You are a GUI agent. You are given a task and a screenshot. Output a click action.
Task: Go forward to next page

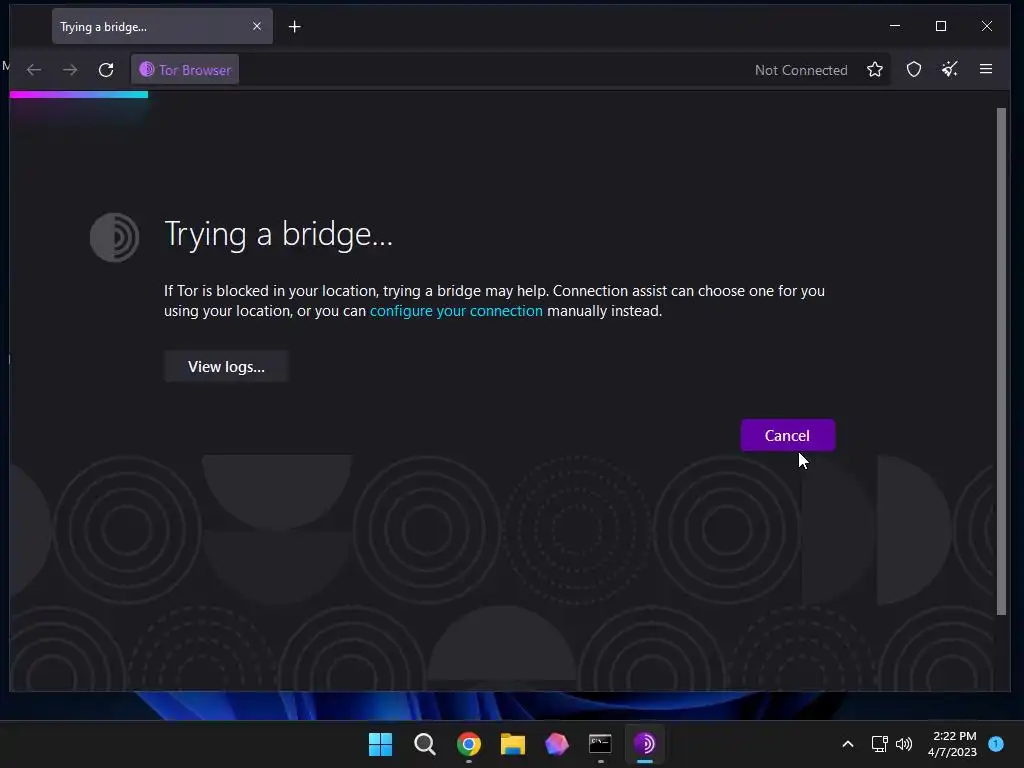[x=70, y=70]
